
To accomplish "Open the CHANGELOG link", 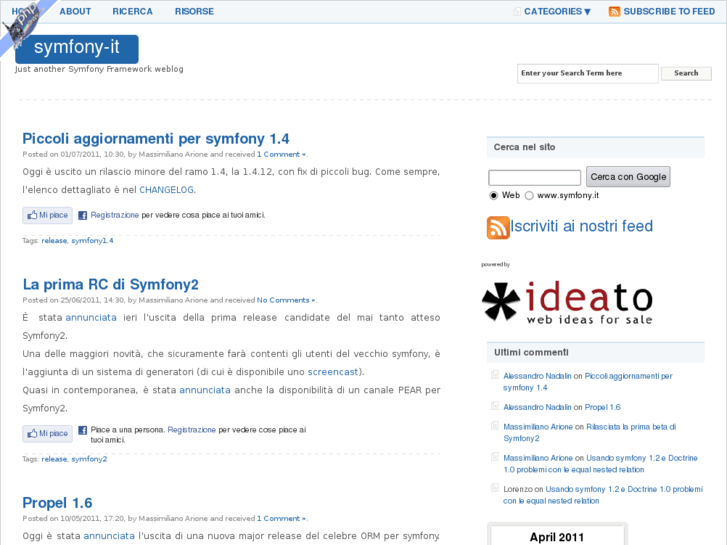I will pos(166,190).
